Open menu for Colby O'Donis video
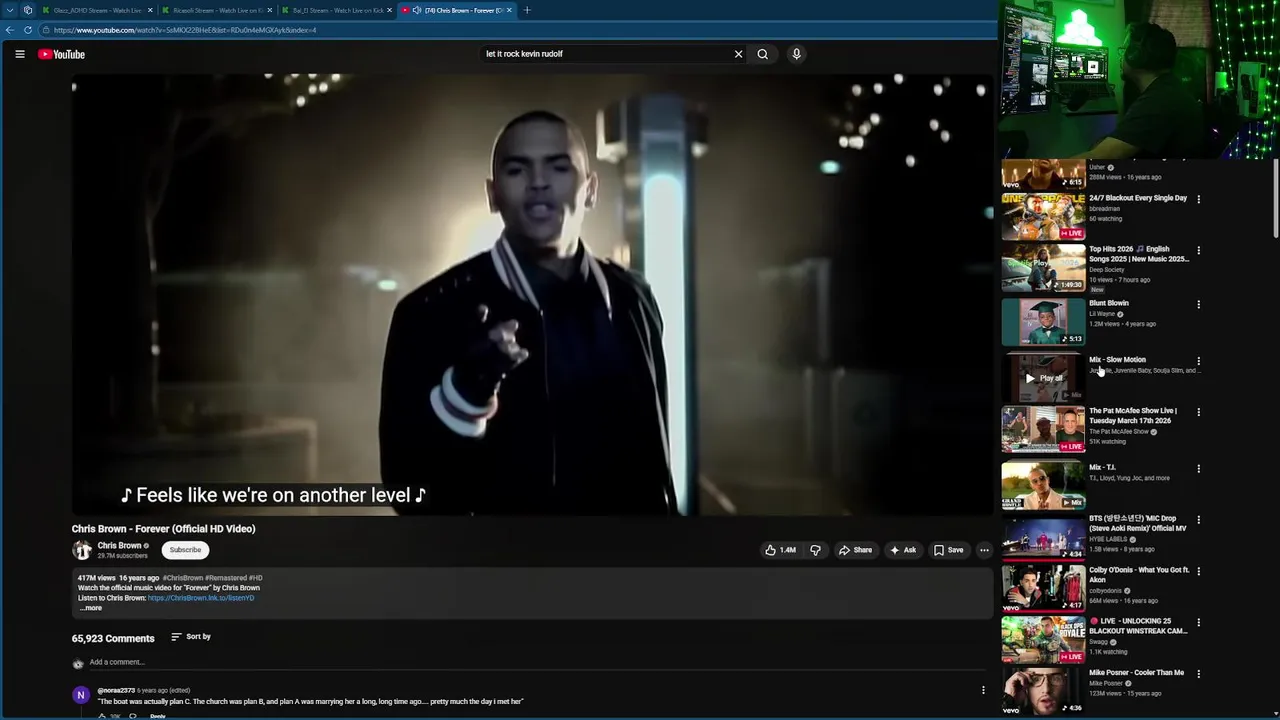 coord(1198,571)
